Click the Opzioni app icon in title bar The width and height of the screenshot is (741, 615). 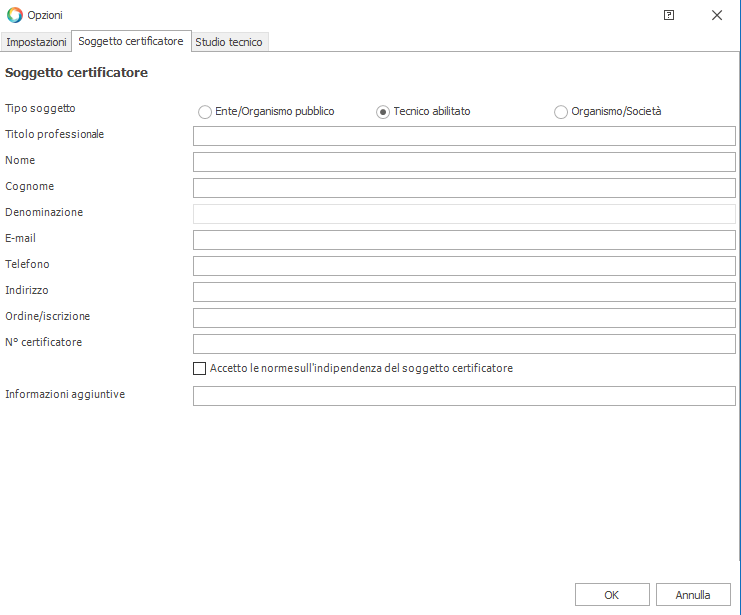pyautogui.click(x=15, y=15)
